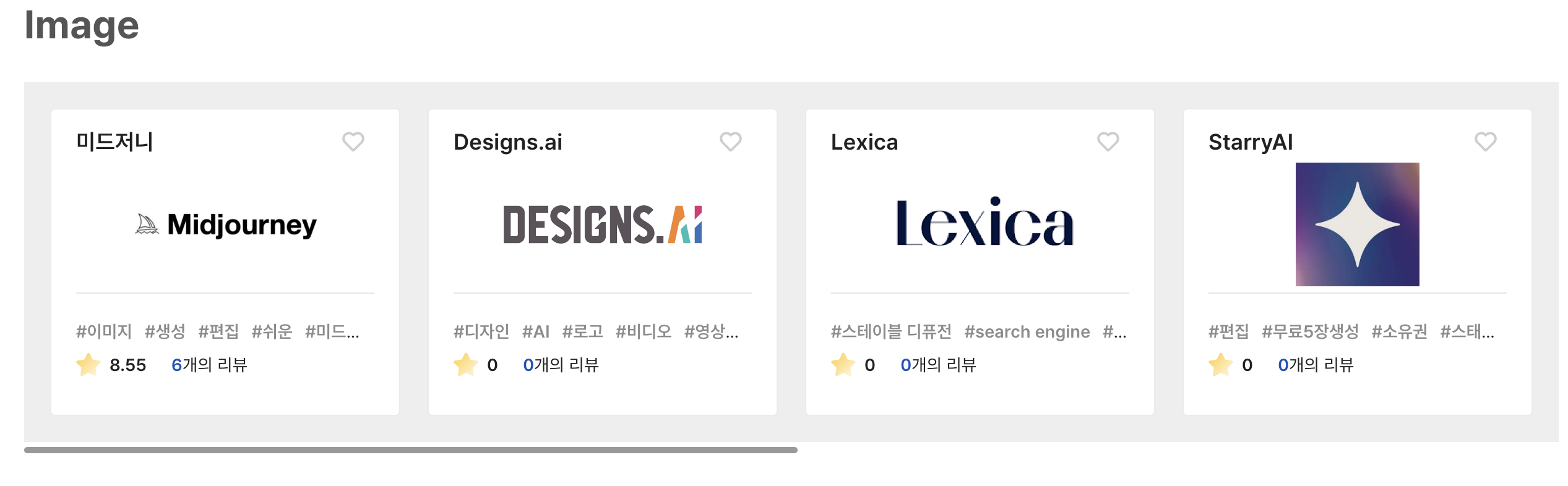Select the #search engine tag on Lexica
Screen dimensions: 1568x486
1027,332
